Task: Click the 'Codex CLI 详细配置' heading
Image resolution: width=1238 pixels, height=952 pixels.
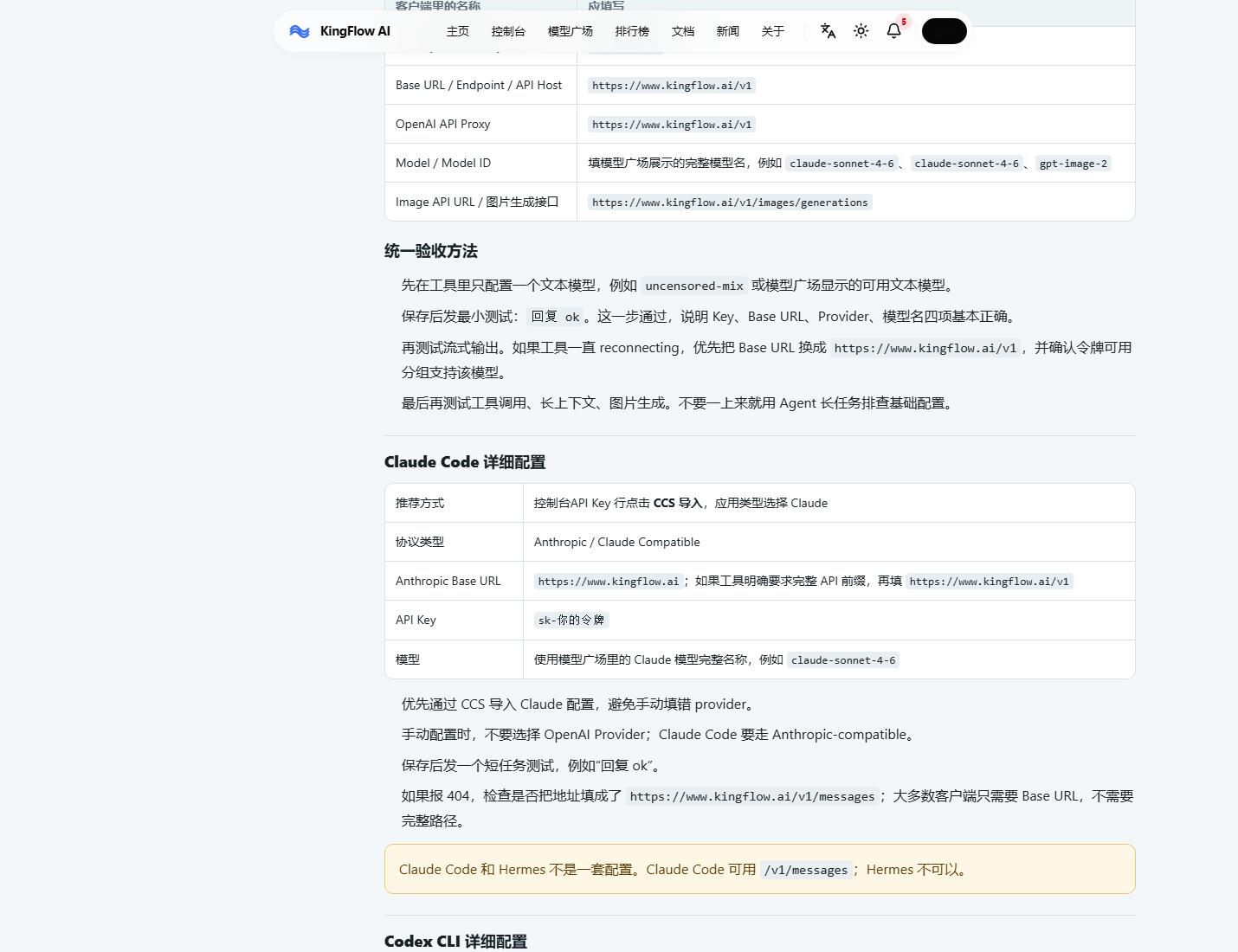Action: [x=455, y=942]
